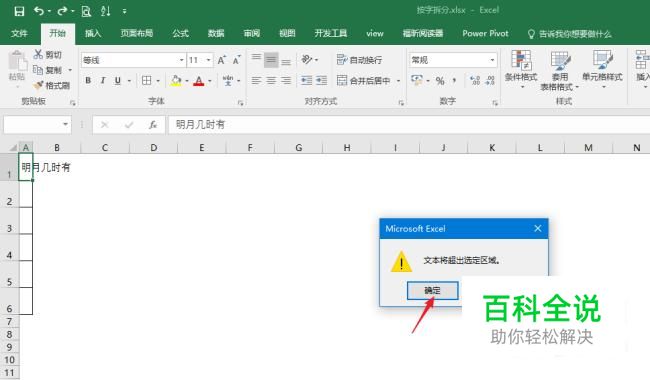This screenshot has height=380, width=650.
Task: Align text left
Action: (x=257, y=80)
